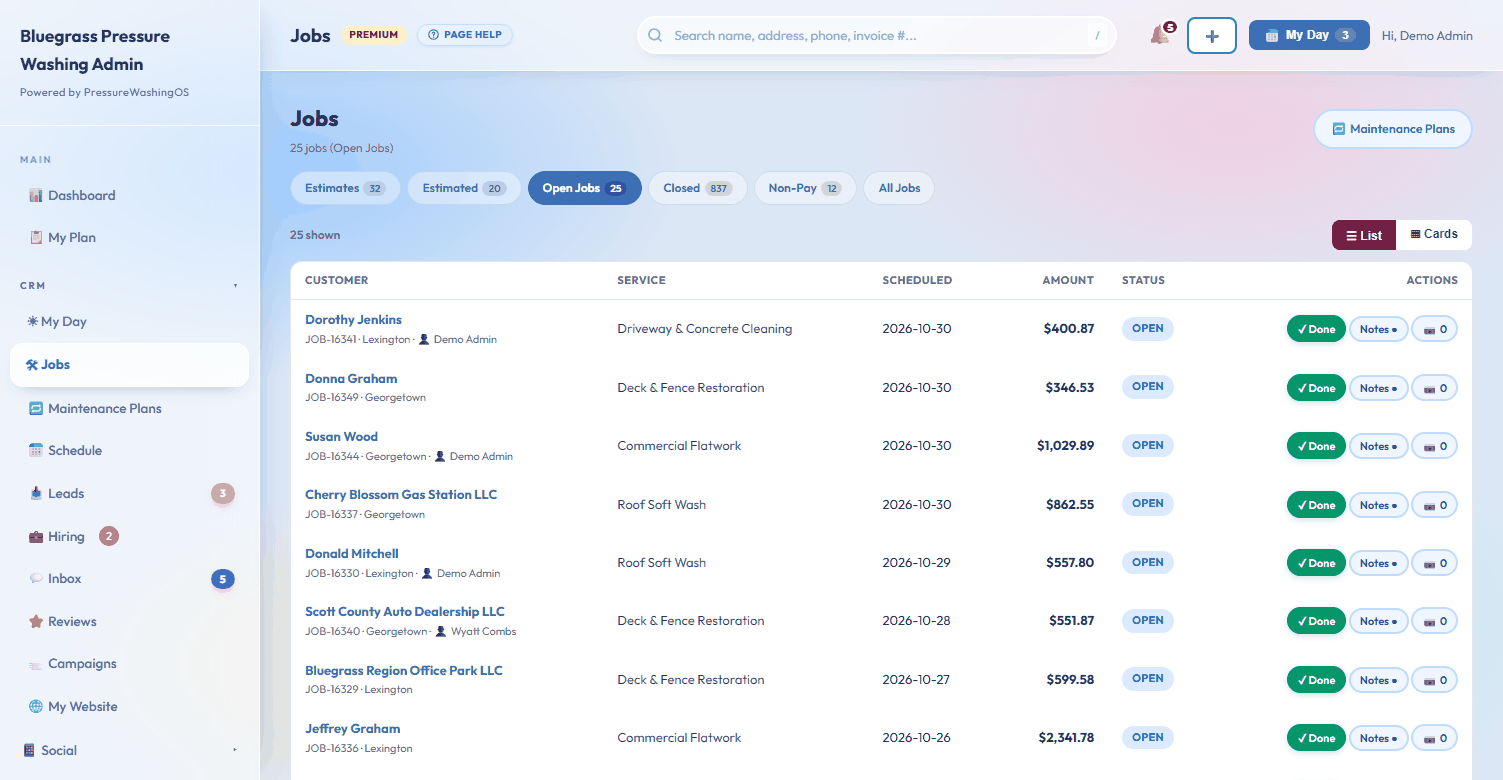Select the Estimated tab
The image size is (1503, 780).
(x=464, y=188)
